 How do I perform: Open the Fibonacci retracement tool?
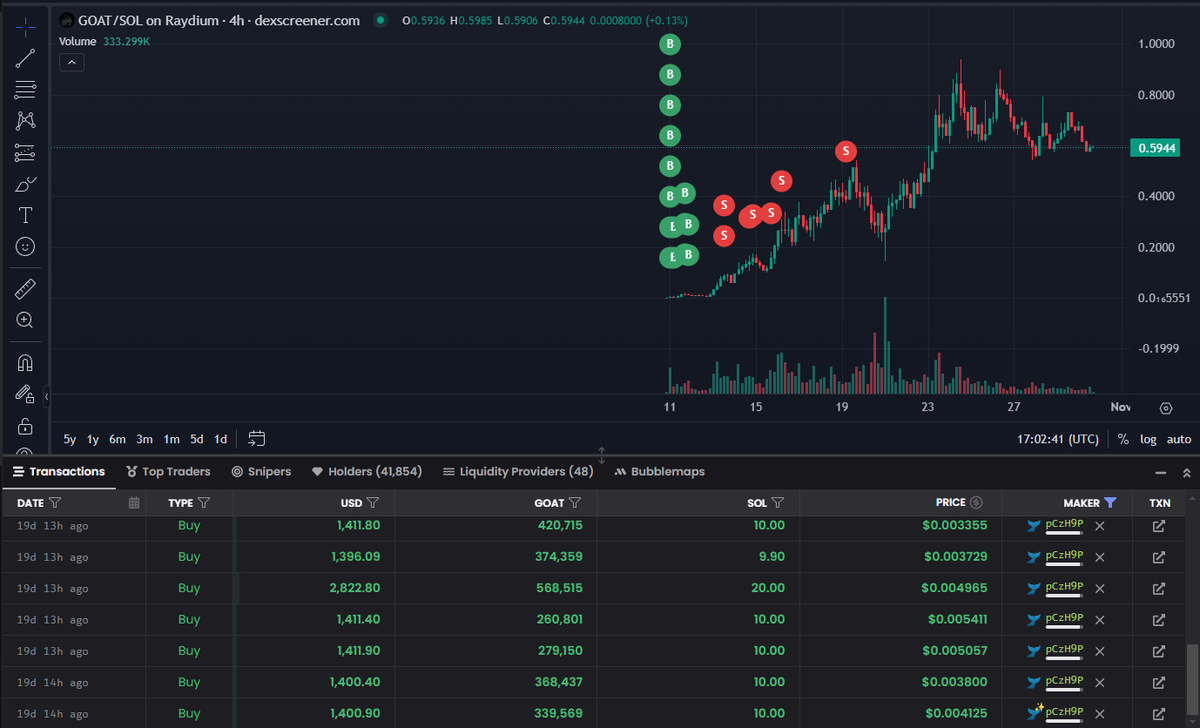click(25, 90)
